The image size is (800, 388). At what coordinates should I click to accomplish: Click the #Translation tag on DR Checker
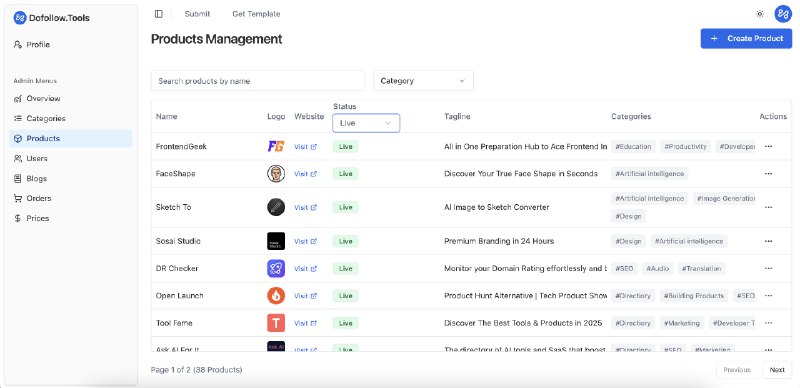(x=702, y=269)
